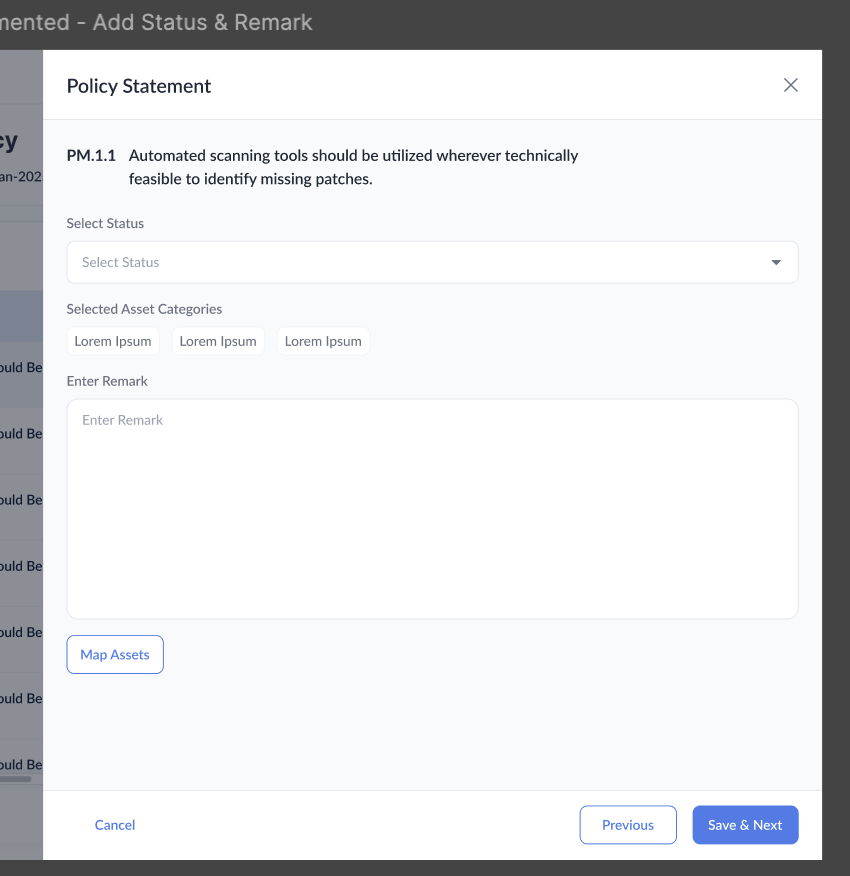Click the horizontal scrollbar behind the dialog
850x876 pixels.
pos(16,778)
